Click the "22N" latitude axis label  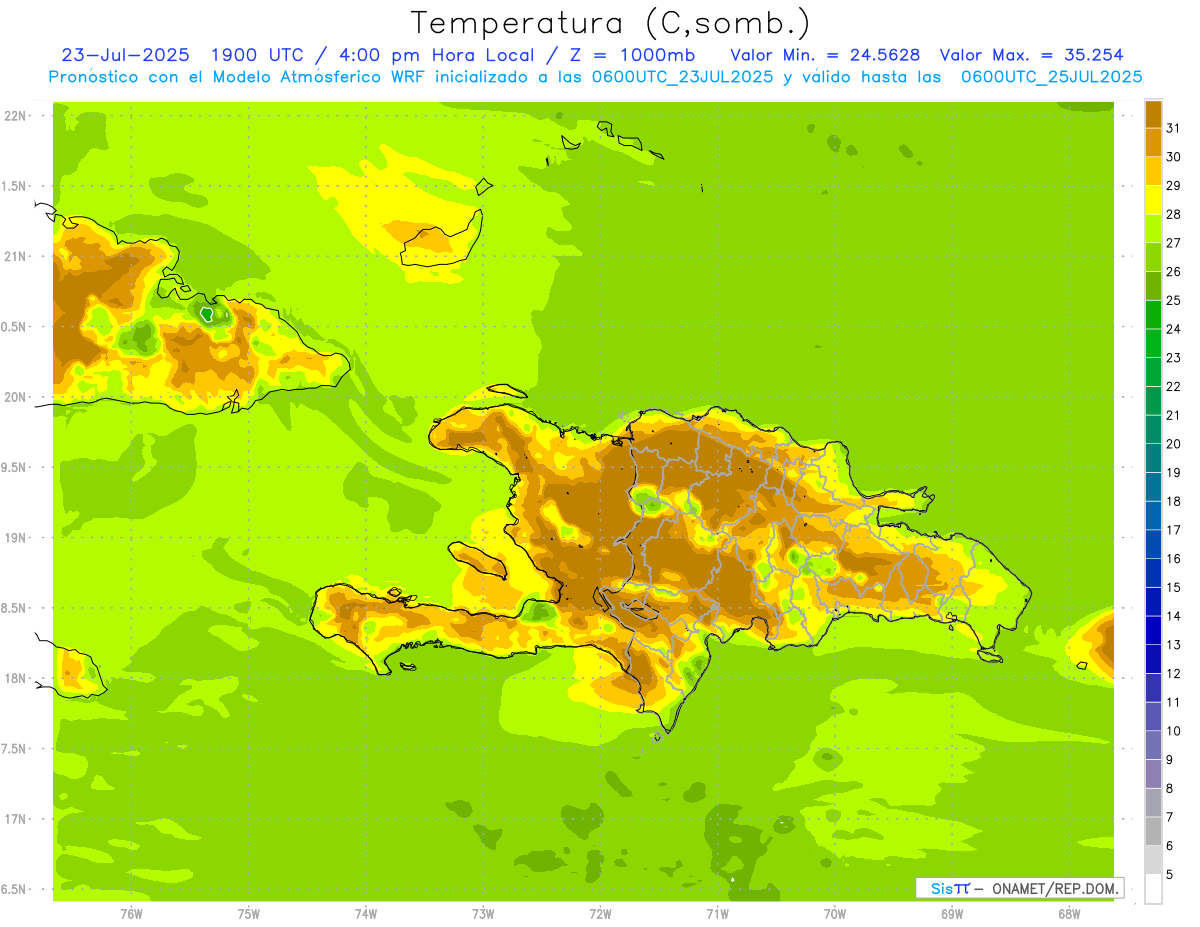14,116
